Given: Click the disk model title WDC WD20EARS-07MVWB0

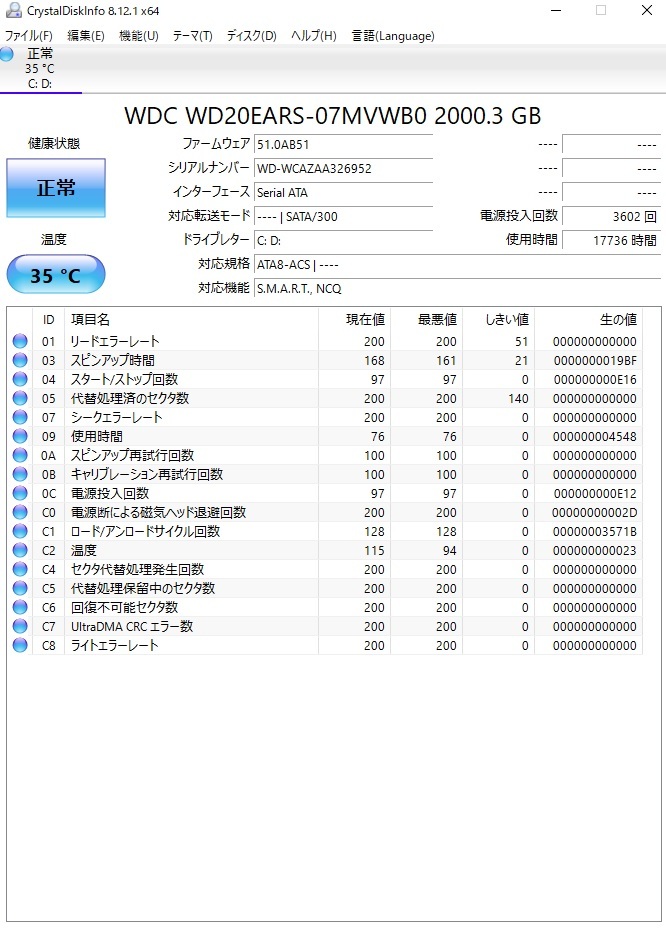Looking at the screenshot, I should [x=333, y=116].
